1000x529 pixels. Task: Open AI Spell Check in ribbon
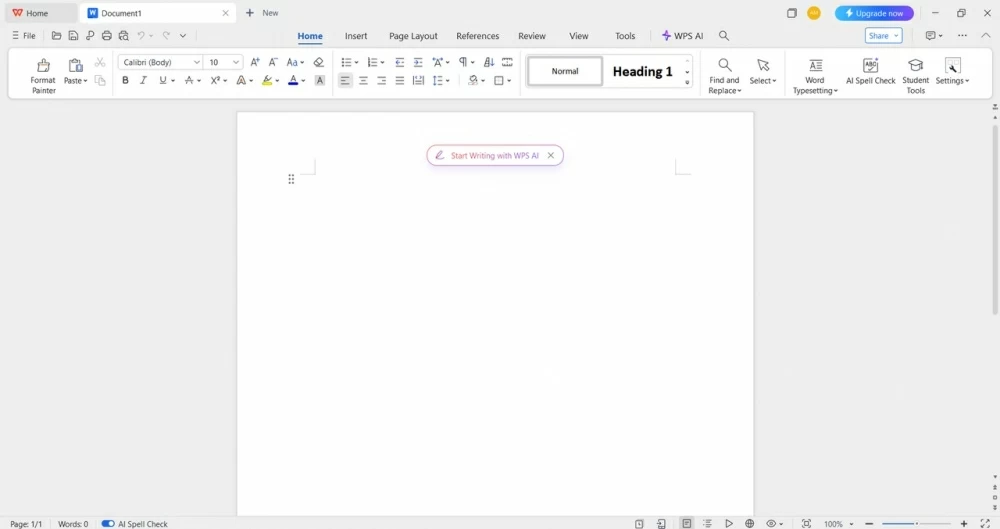pos(870,71)
